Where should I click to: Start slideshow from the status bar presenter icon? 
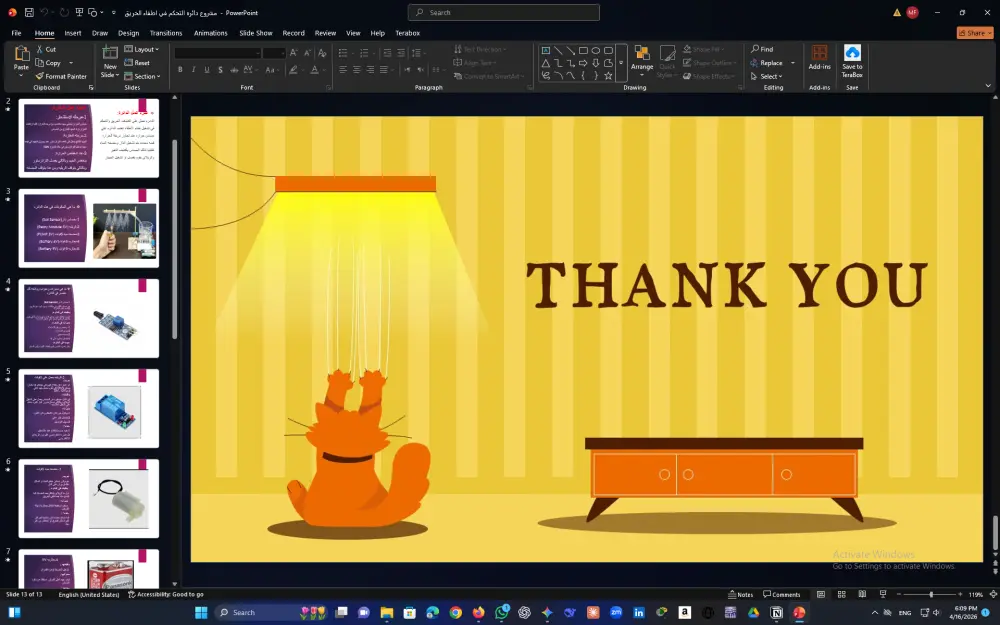883,593
